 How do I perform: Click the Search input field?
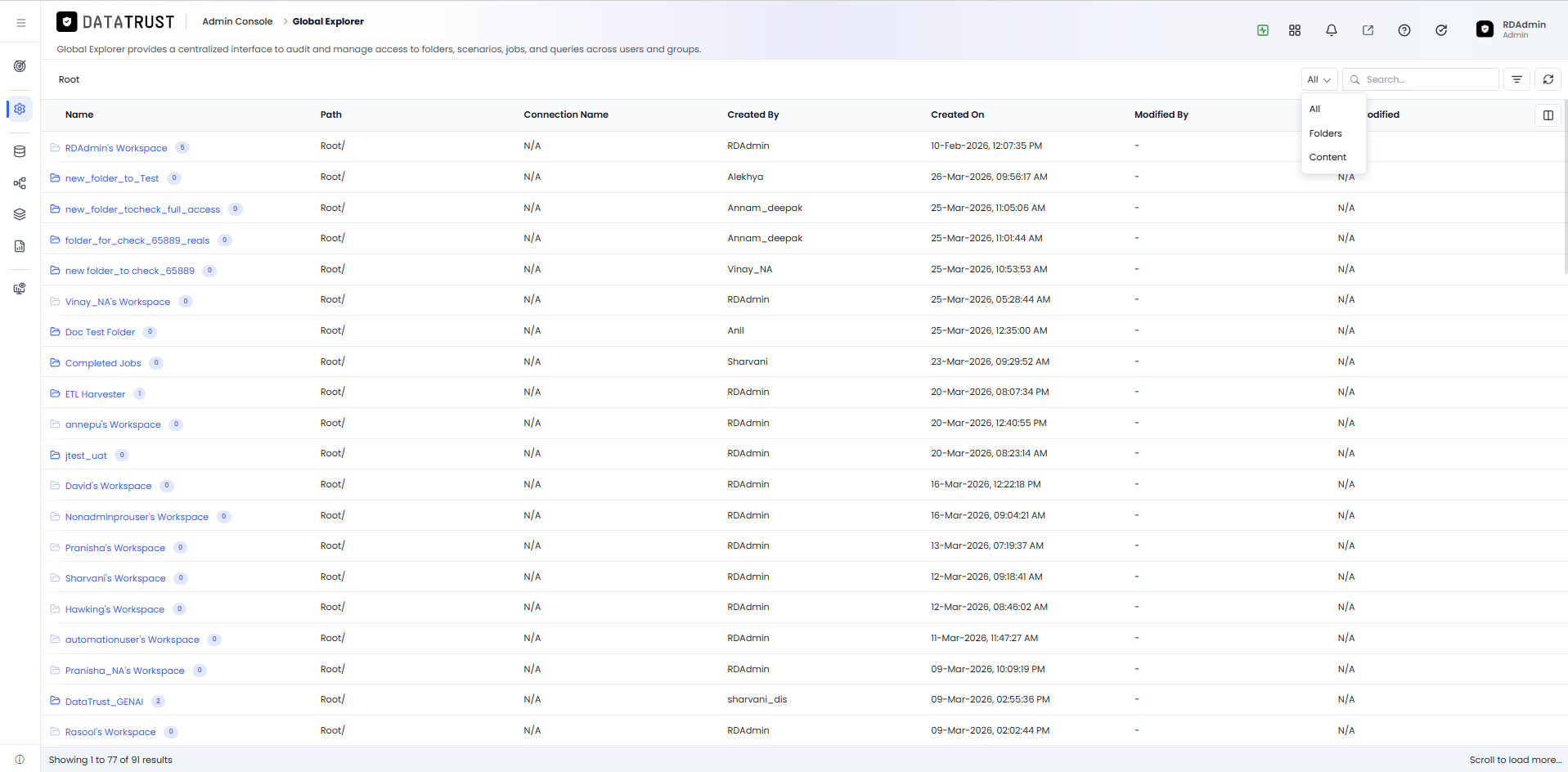click(1421, 79)
